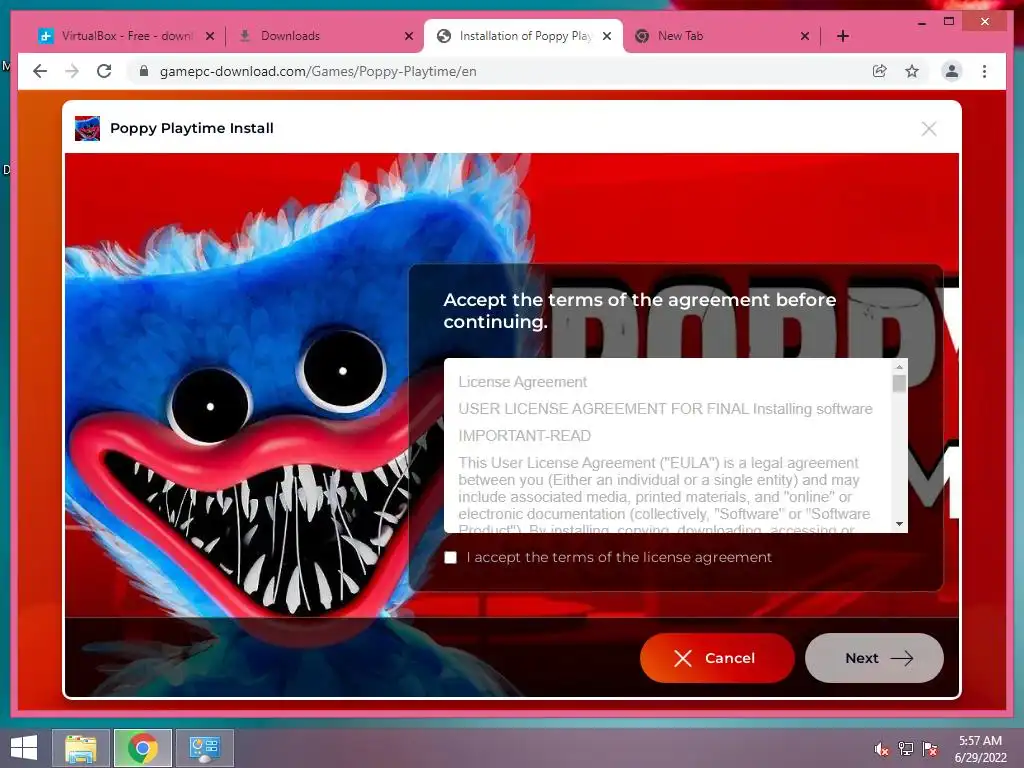
Task: Click the Chrome taskbar icon
Action: pos(143,748)
